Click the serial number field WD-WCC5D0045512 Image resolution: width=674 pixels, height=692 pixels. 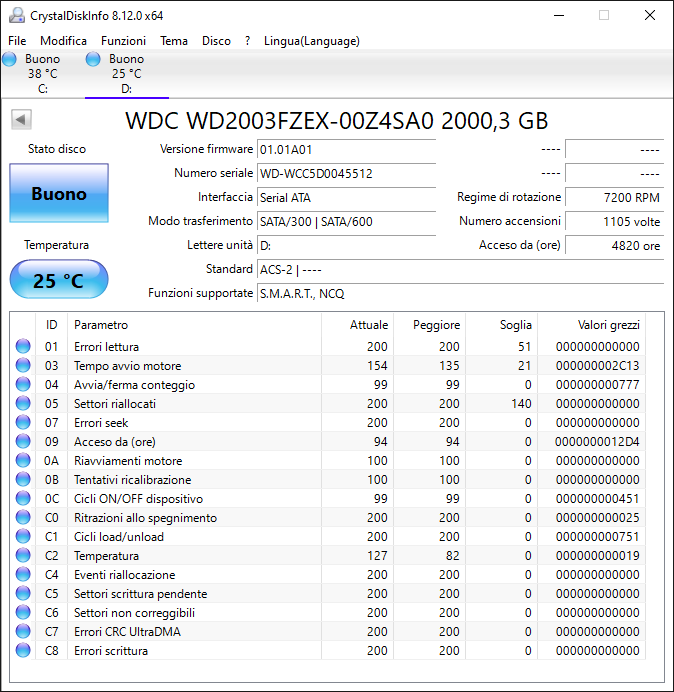click(346, 173)
